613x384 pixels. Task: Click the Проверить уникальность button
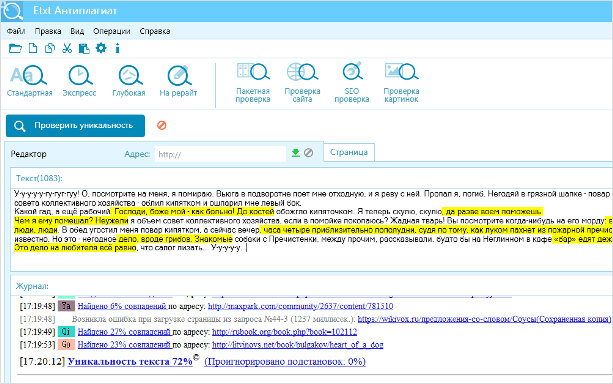(75, 126)
